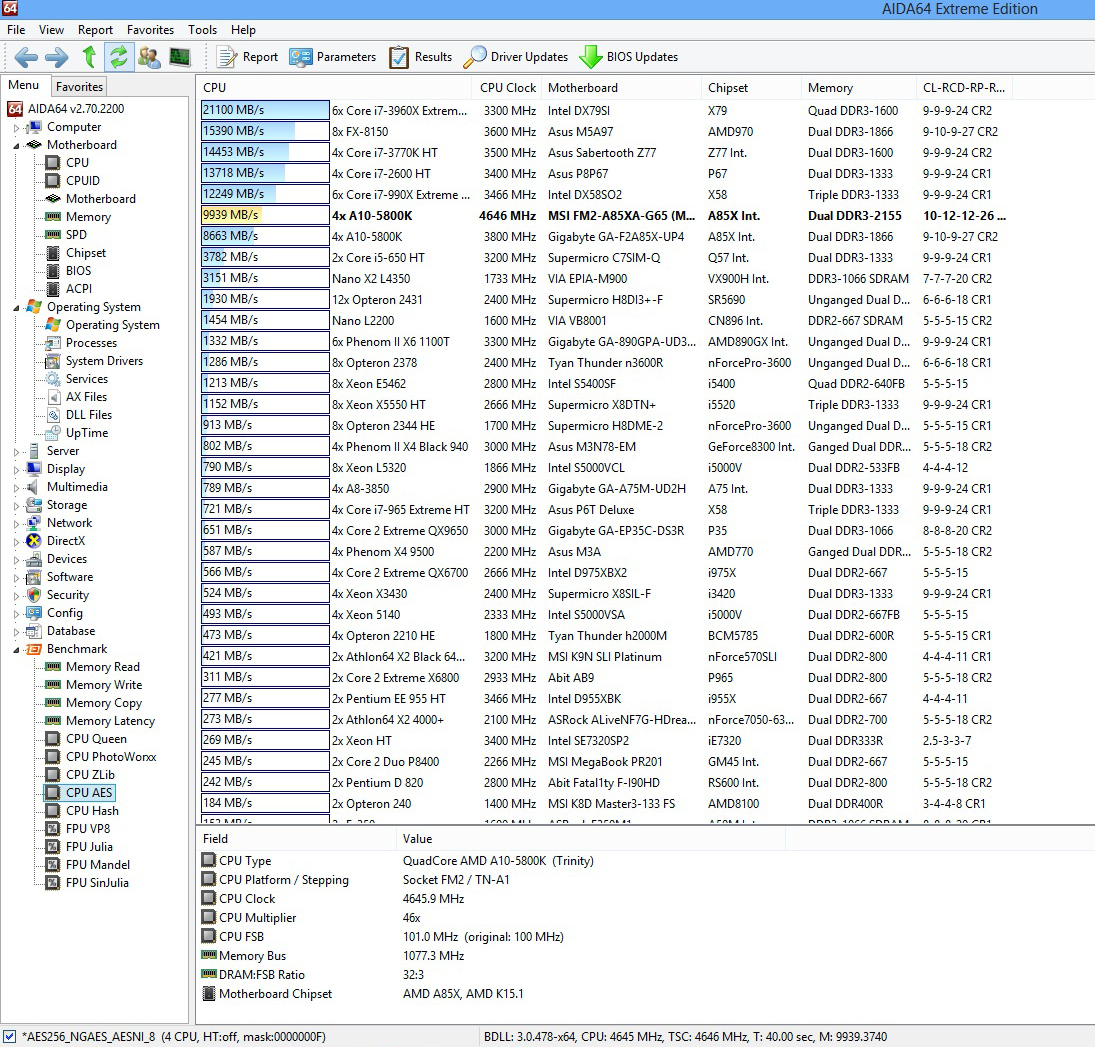Image resolution: width=1095 pixels, height=1047 pixels.
Task: Expand the Multimedia tree node
Action: (x=17, y=488)
